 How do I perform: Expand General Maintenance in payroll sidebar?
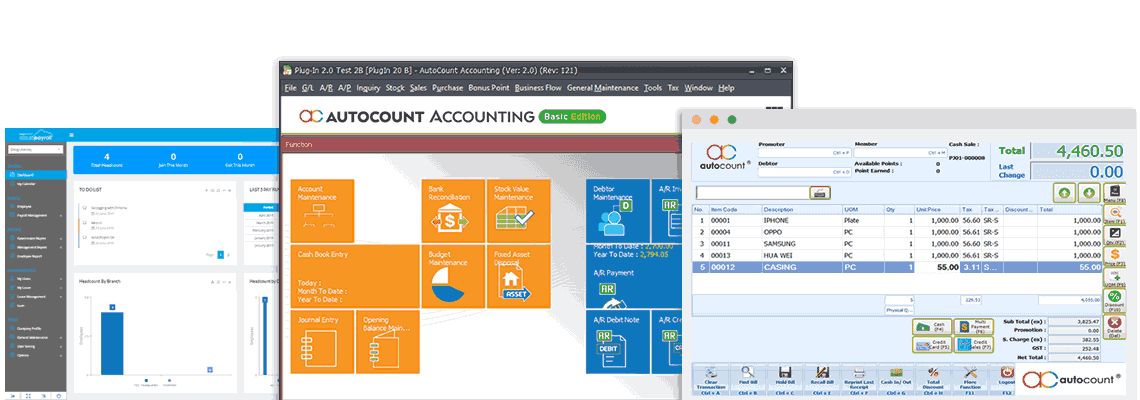[35, 337]
